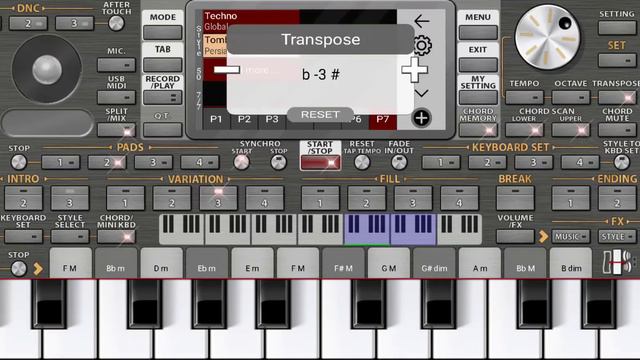
Task: Click orange arrow beside chord STOP knob
Action: 38,269
